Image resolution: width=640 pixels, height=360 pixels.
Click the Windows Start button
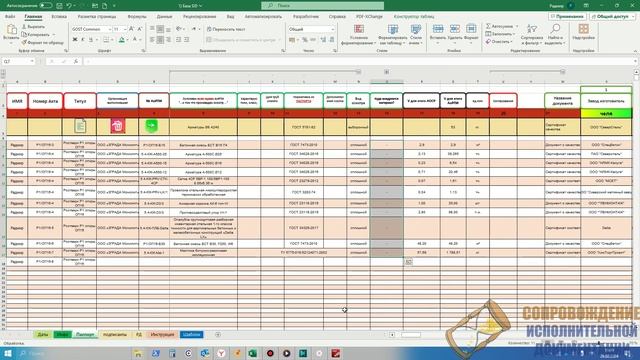pos(7,353)
